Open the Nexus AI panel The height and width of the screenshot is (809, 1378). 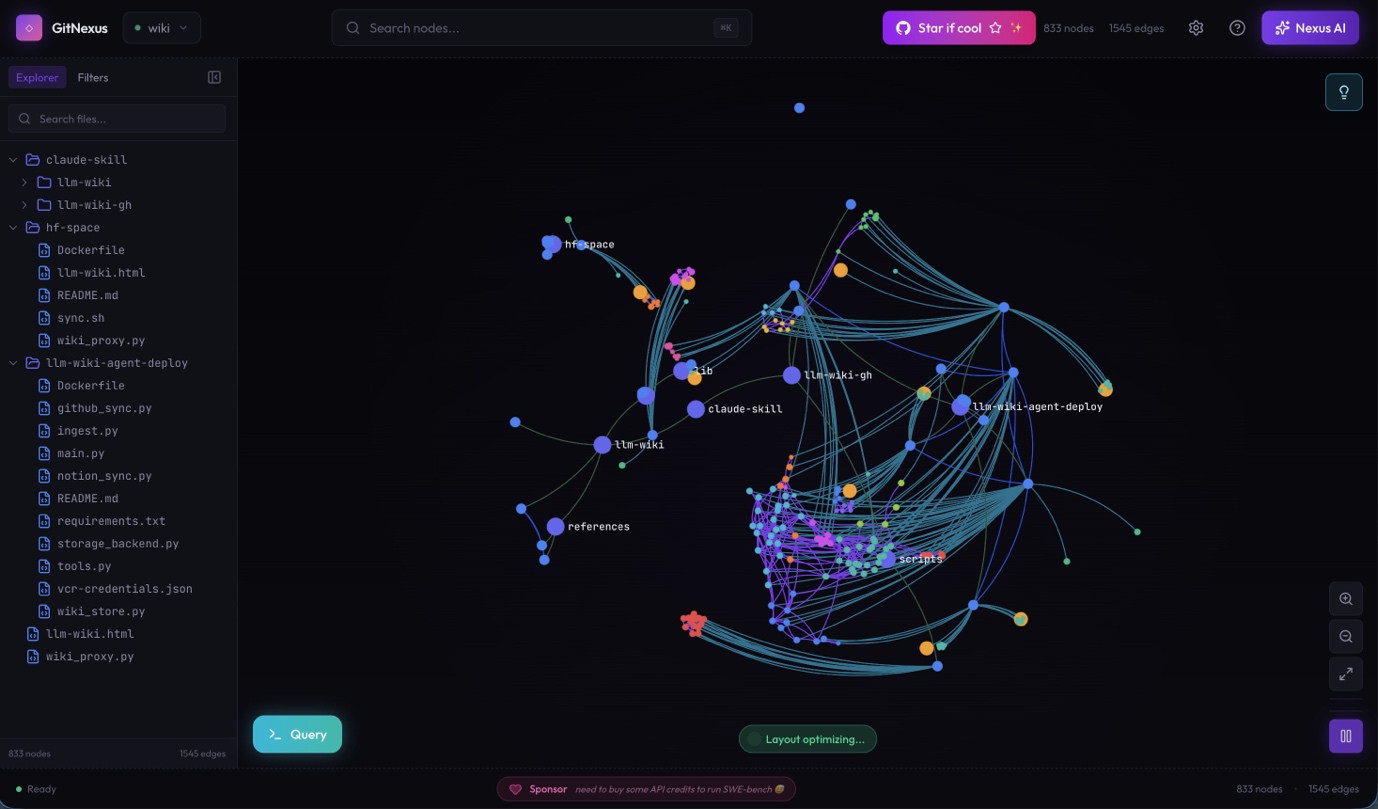coord(1310,28)
